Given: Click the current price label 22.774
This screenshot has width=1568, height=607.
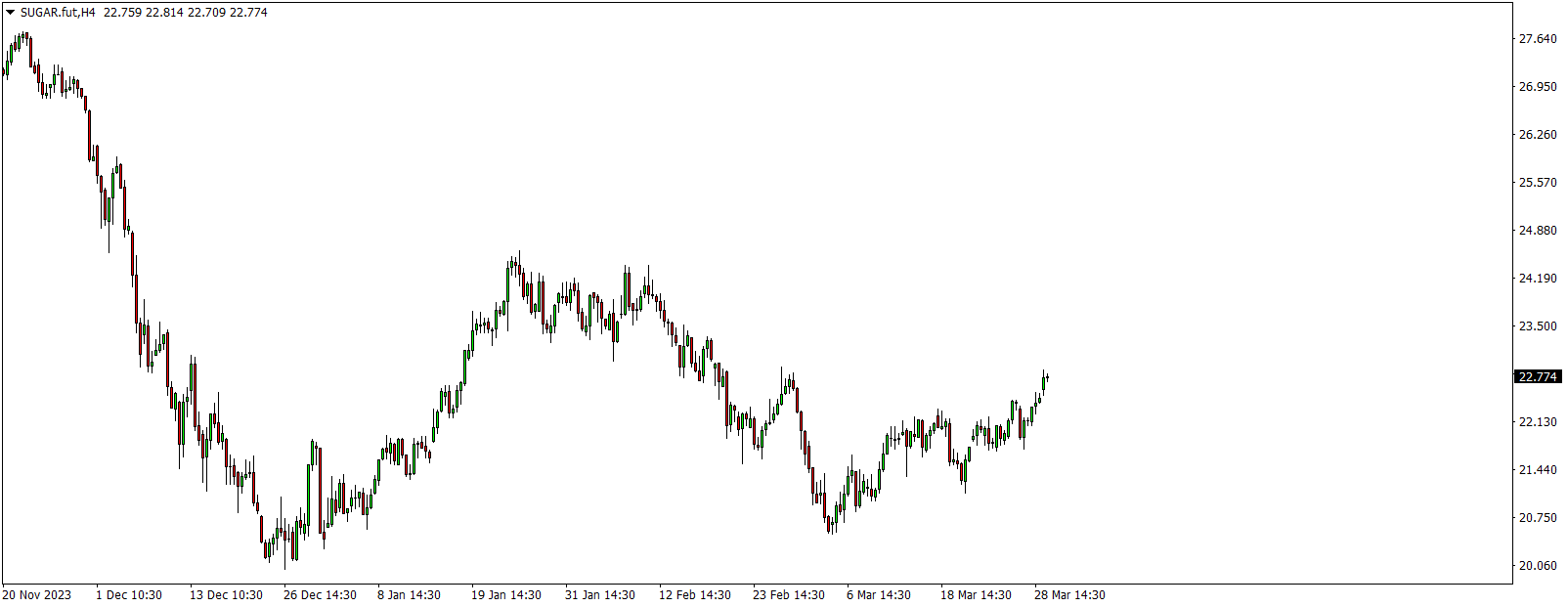Looking at the screenshot, I should (x=1538, y=377).
